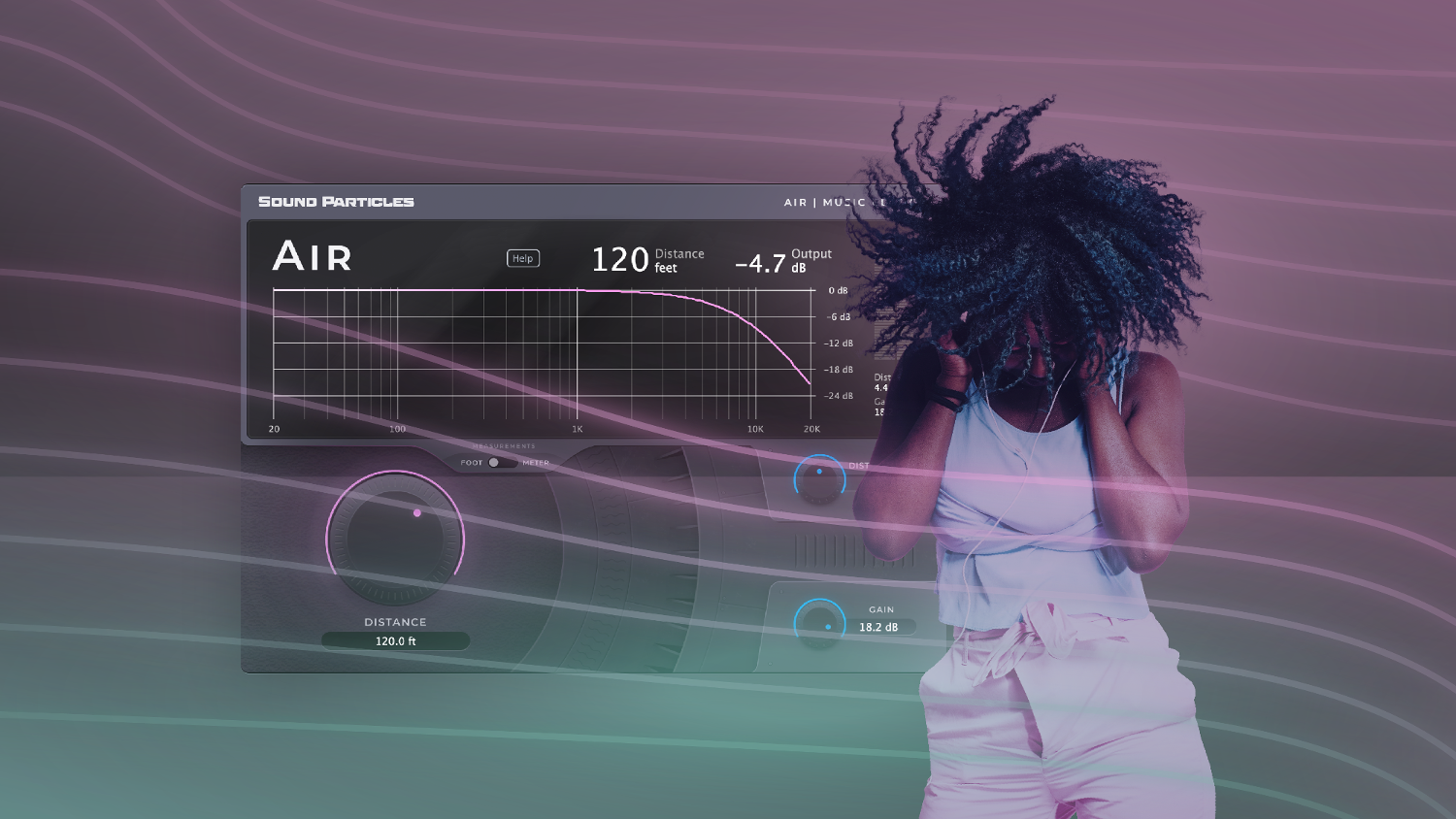Screen dimensions: 1456x819
Task: Click the blue dot on the Gain knob
Action: tap(827, 627)
